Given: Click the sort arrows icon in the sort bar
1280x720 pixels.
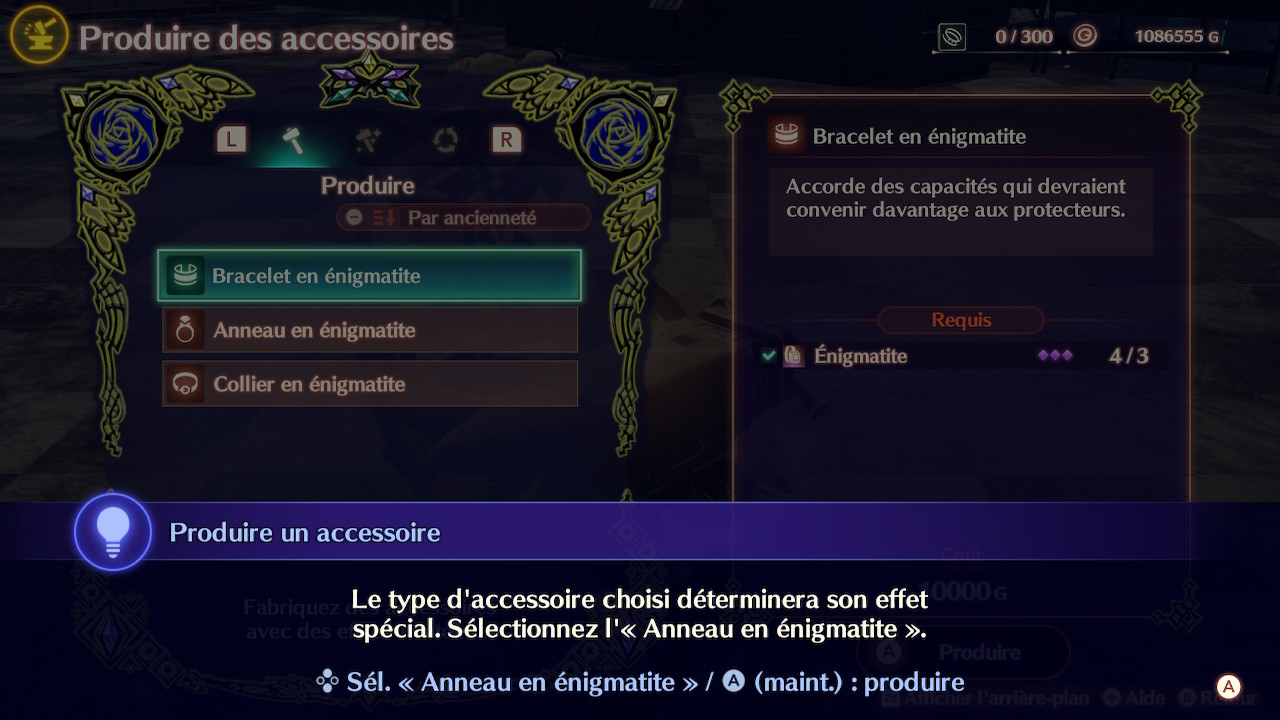Looking at the screenshot, I should point(384,217).
